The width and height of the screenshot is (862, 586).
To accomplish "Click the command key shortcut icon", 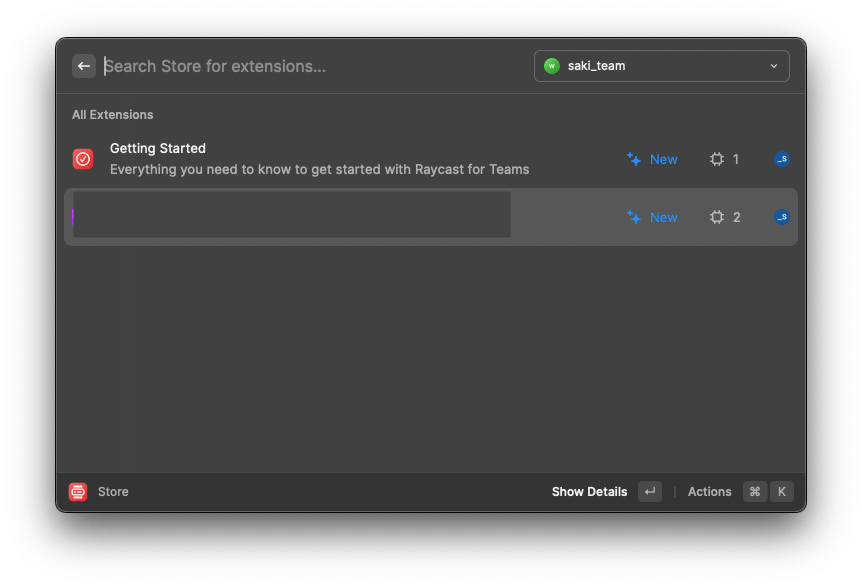I will (x=755, y=491).
